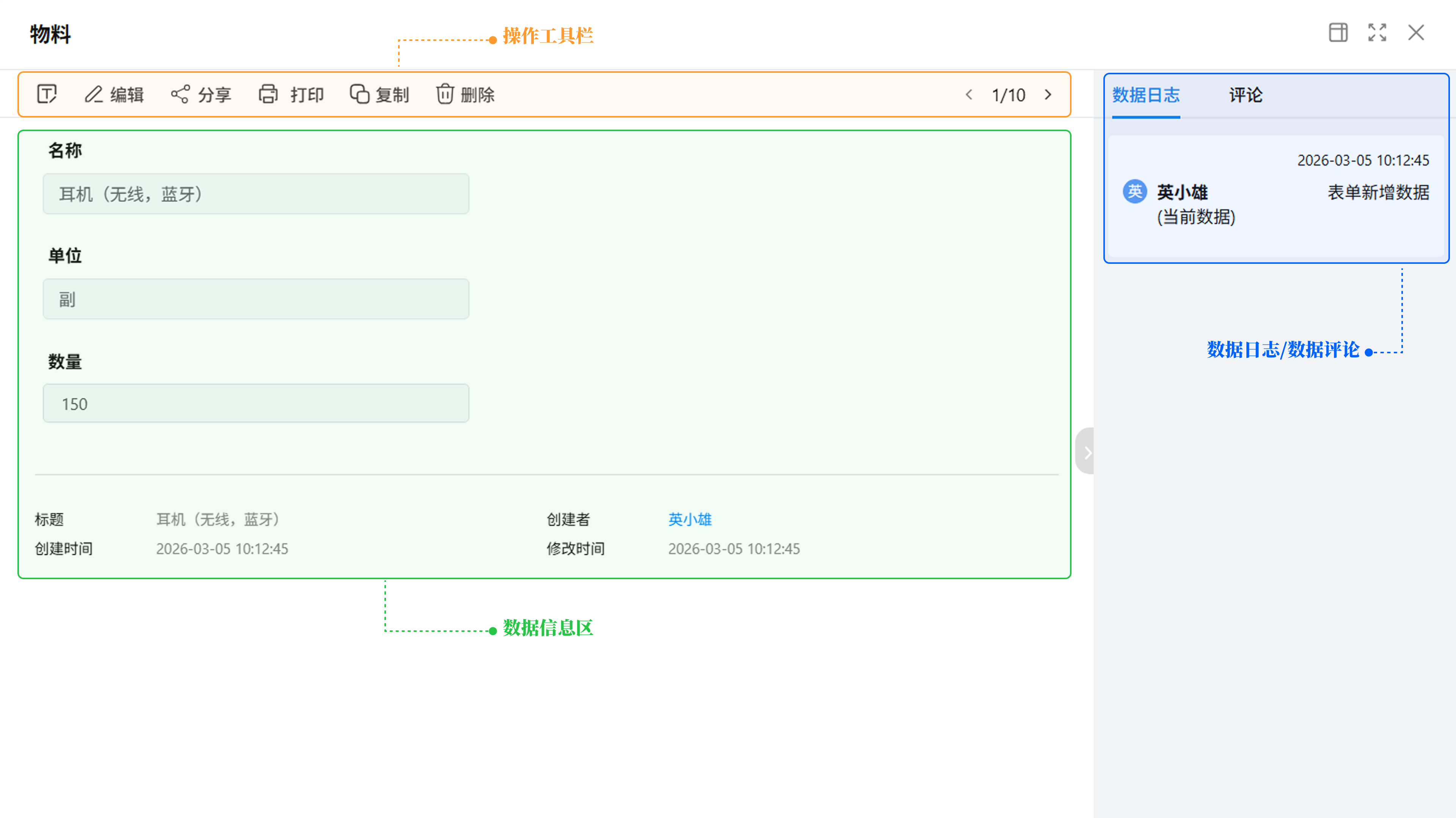Click the 删除 trash icon
The height and width of the screenshot is (818, 1456).
445,94
